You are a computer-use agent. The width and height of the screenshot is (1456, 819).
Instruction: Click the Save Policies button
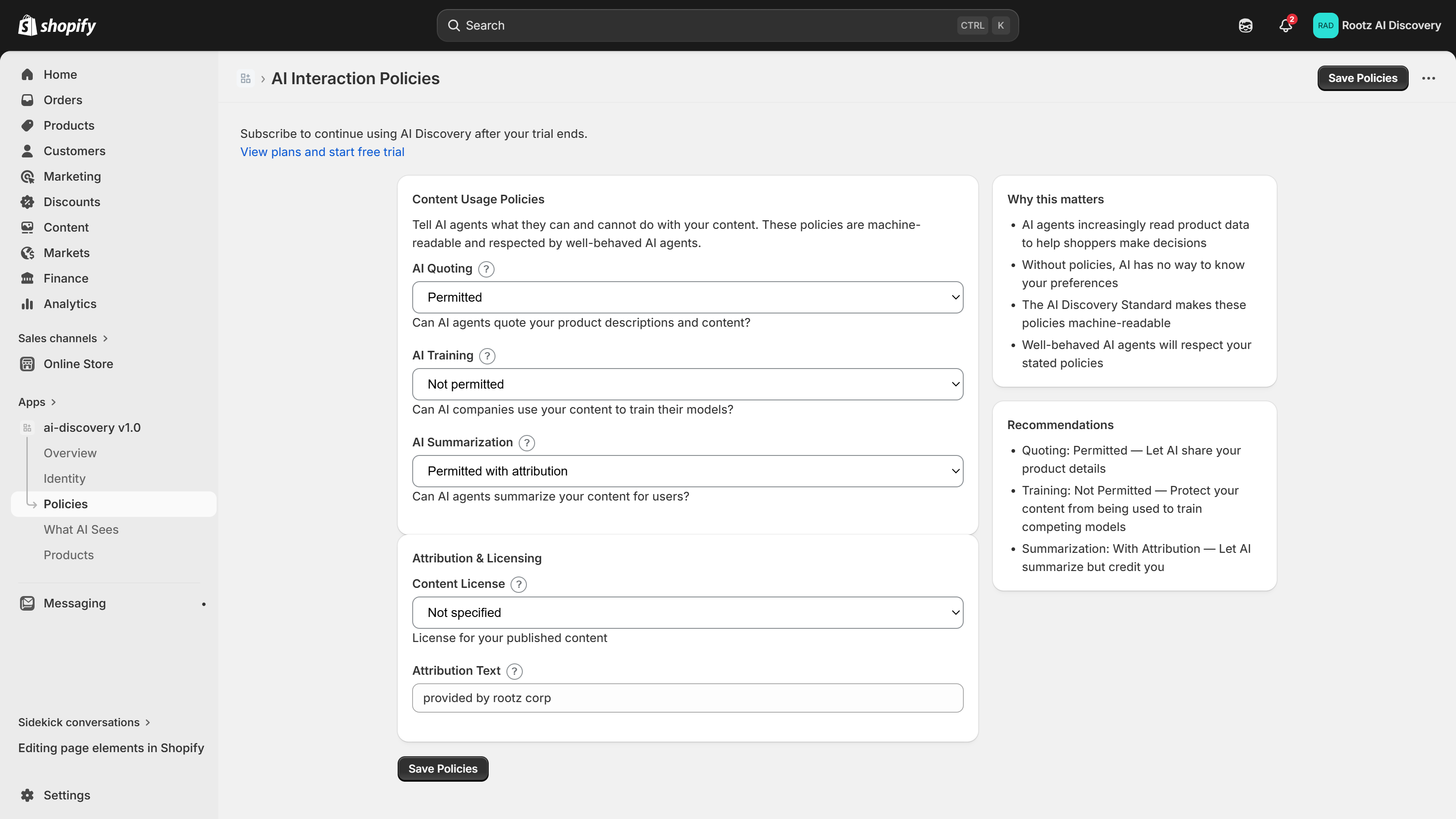point(1362,78)
